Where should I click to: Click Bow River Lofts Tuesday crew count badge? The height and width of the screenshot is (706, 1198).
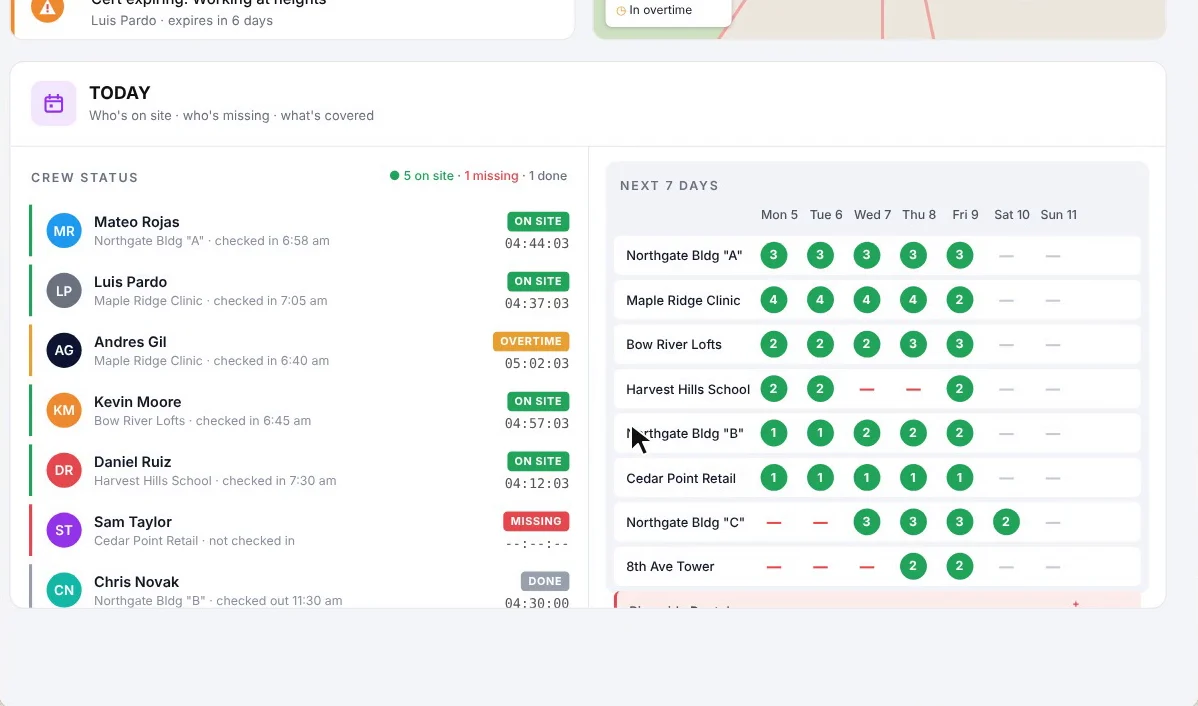820,344
